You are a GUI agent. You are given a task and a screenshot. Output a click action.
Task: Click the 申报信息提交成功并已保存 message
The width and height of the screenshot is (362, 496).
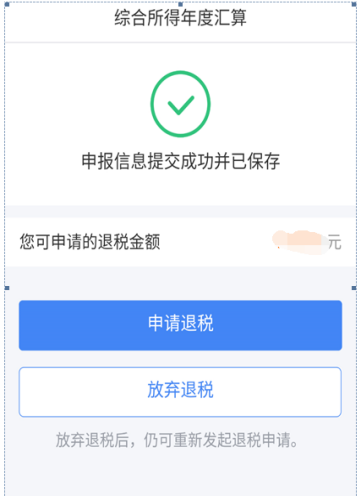[x=180, y=161]
